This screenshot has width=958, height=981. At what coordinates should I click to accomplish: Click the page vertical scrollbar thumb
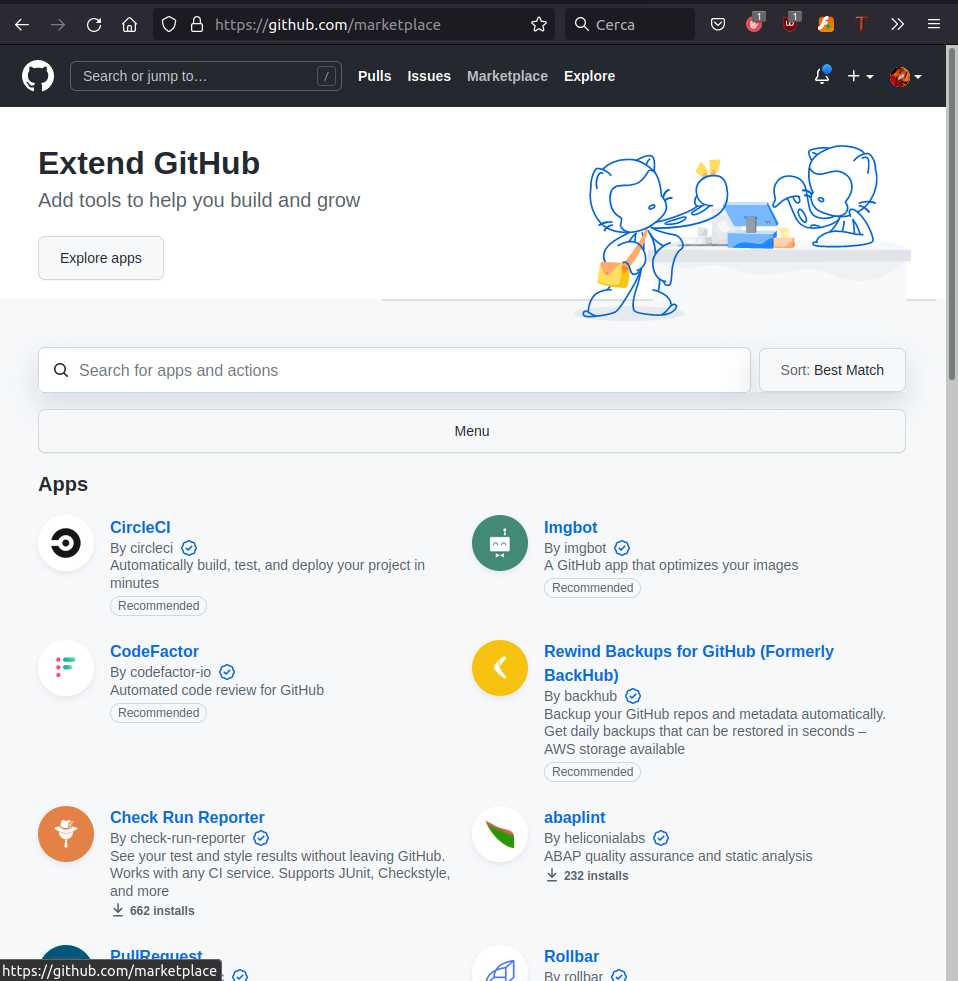(952, 213)
